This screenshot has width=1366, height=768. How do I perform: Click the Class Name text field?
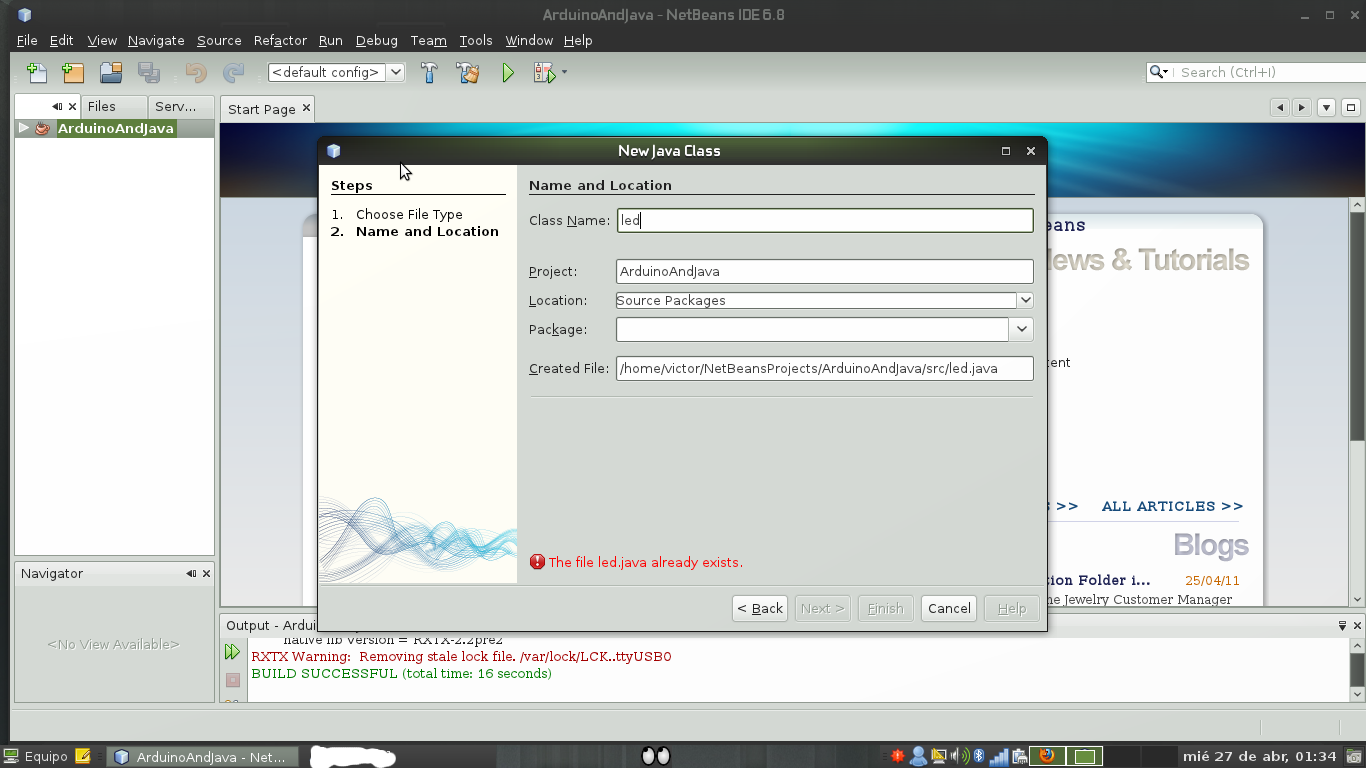[824, 220]
